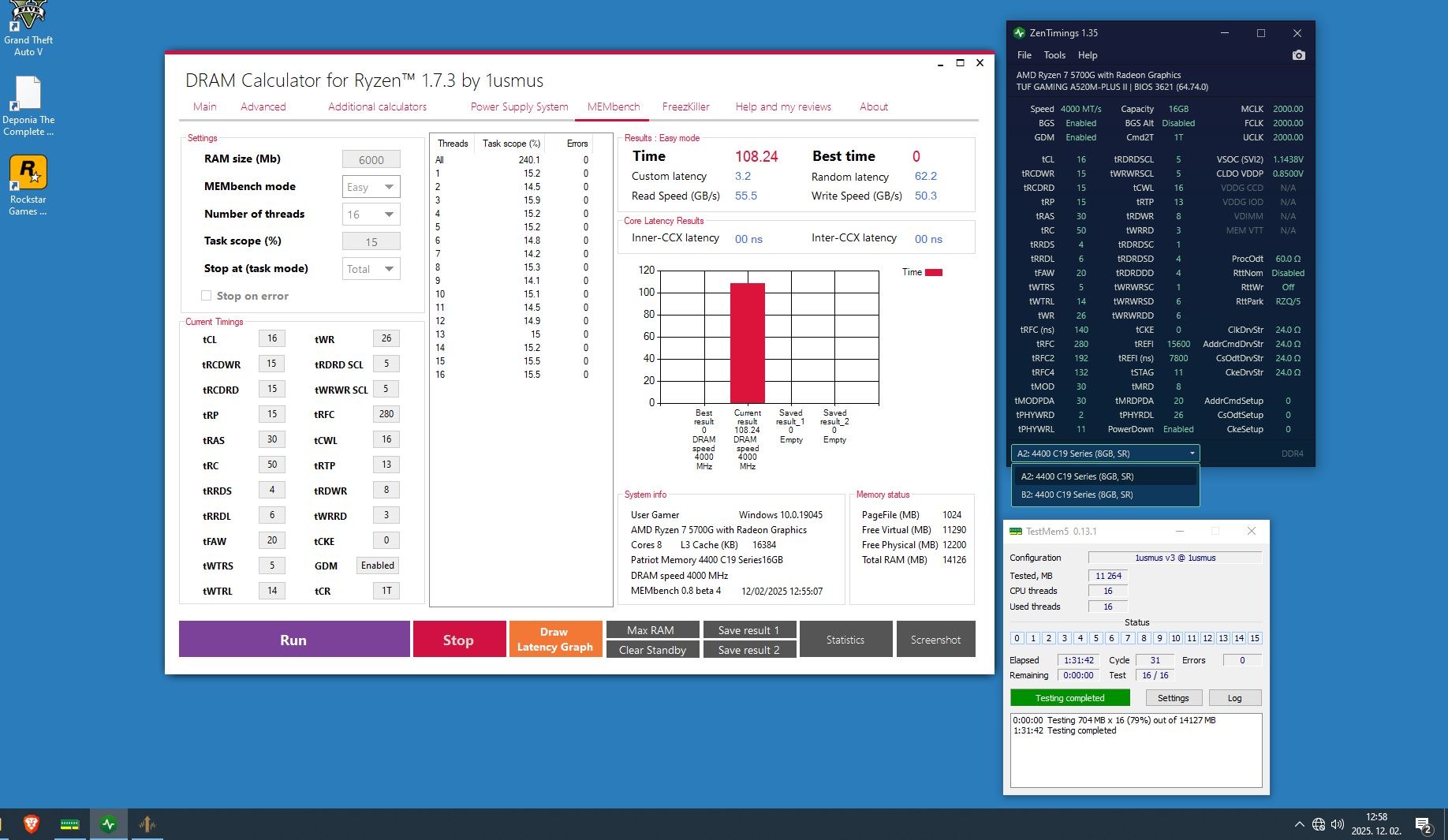1448x840 pixels.
Task: Open the volume control in tray
Action: (1338, 824)
